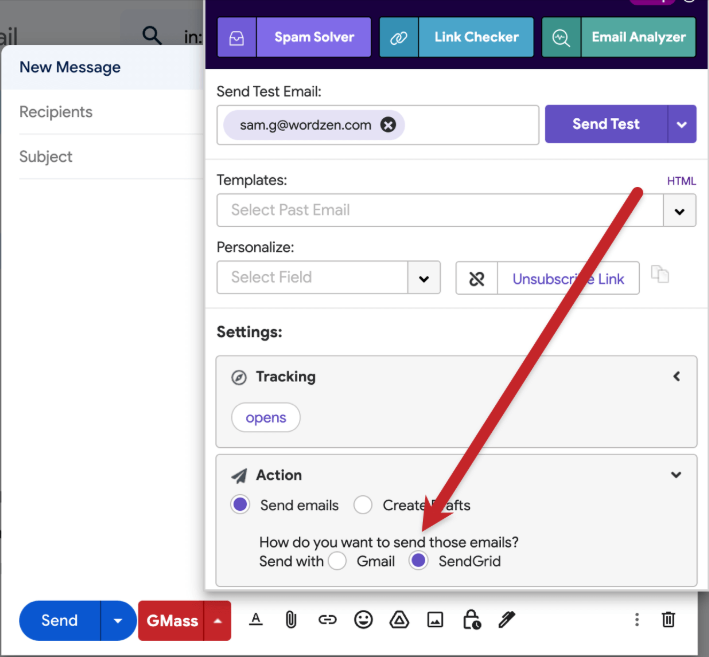Discard draft with trash icon
Viewport: 709px width, 657px height.
[x=668, y=619]
